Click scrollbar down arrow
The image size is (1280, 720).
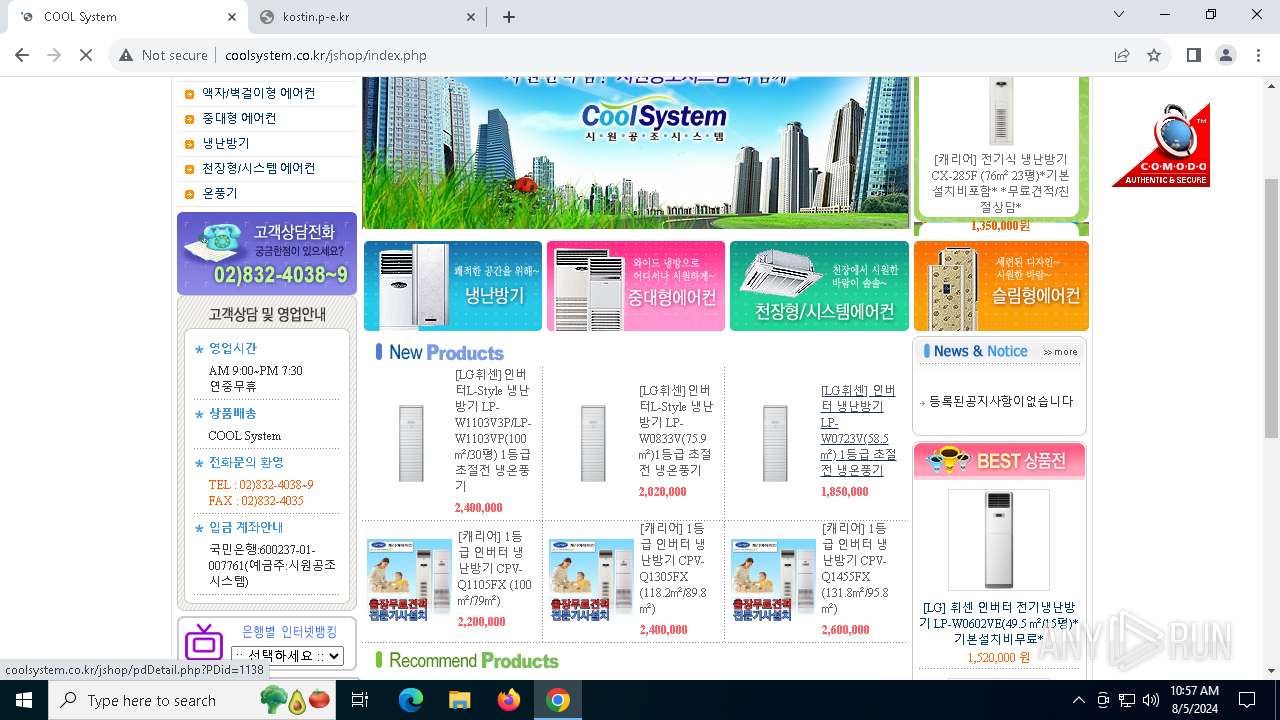[x=1272, y=671]
